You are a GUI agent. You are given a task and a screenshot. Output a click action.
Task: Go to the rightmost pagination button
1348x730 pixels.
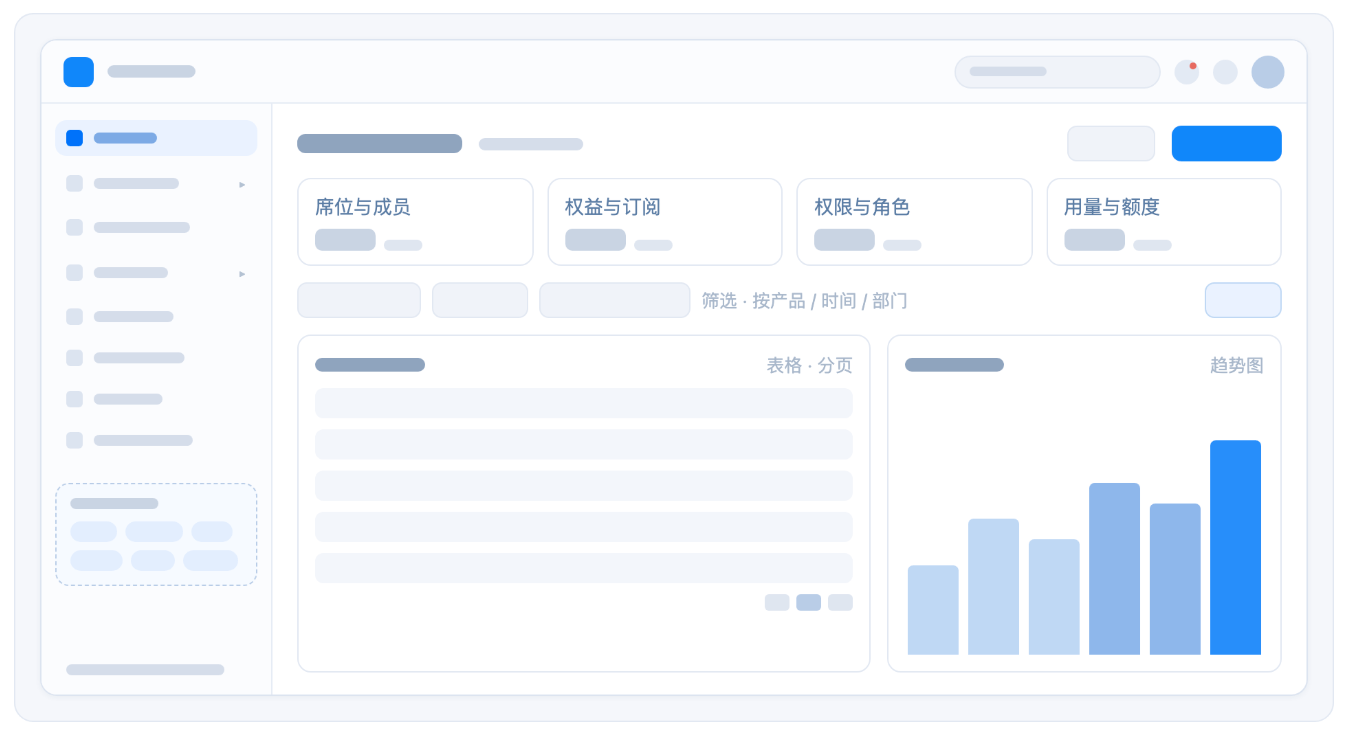tap(840, 602)
